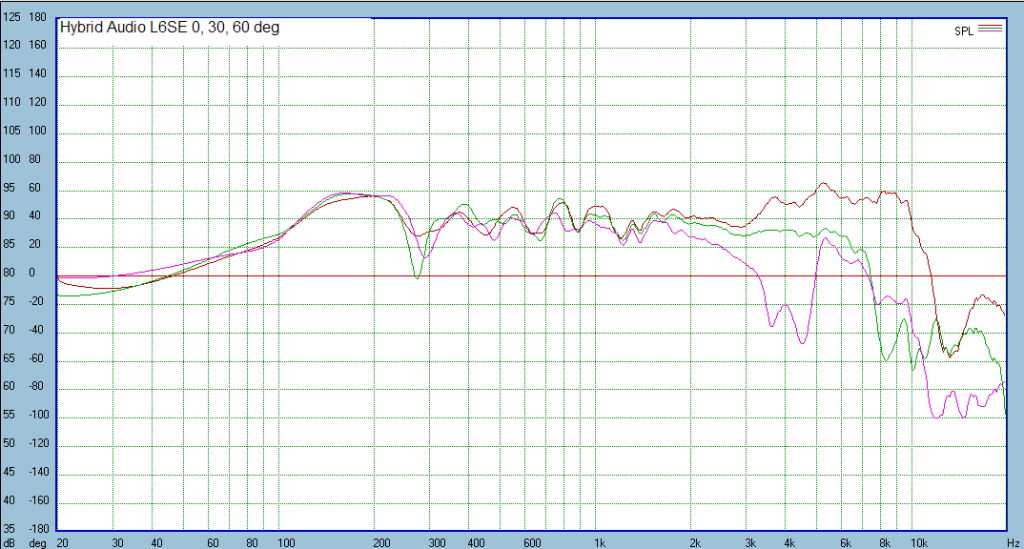Click the '-120' degree axis label
Viewport: 1024px width, 549px height.
click(39, 444)
